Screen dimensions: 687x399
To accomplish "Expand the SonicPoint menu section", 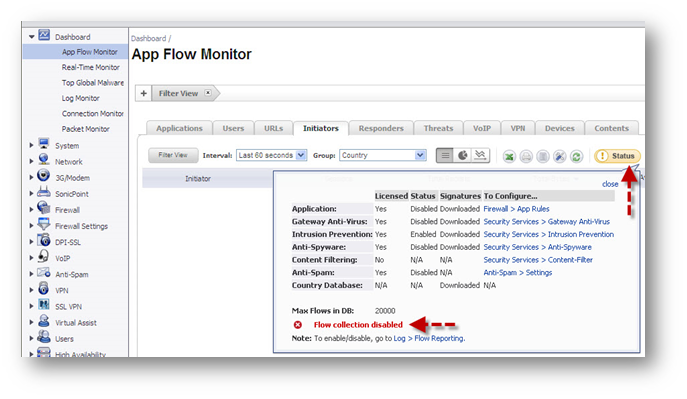I will [31, 194].
